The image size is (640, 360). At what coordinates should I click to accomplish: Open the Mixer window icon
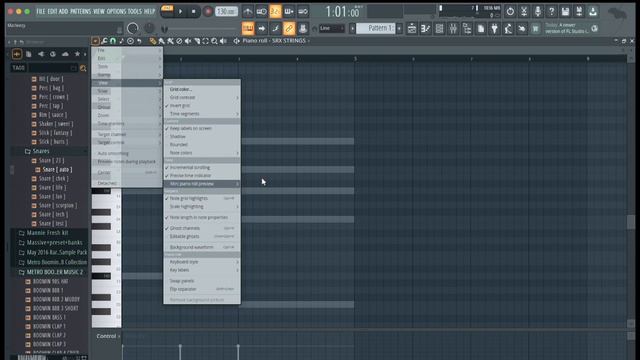pos(453,28)
